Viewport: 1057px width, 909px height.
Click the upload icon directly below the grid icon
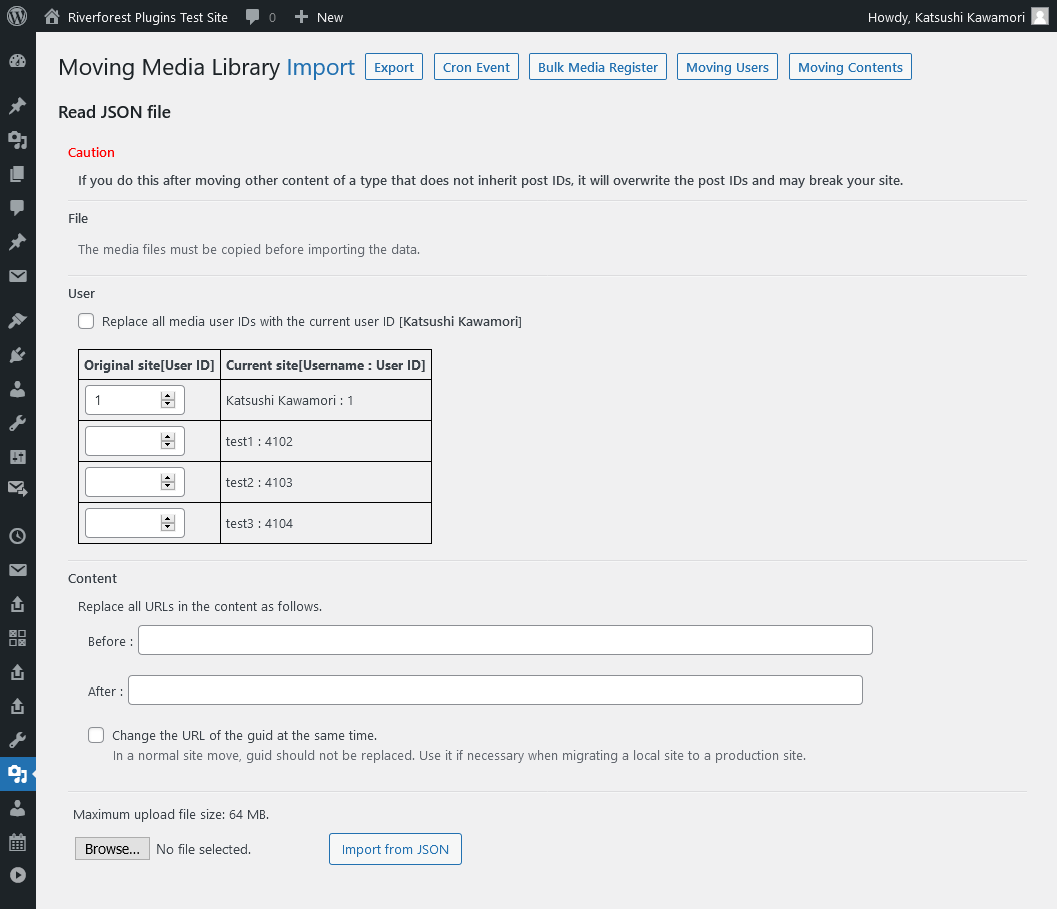coord(18,672)
